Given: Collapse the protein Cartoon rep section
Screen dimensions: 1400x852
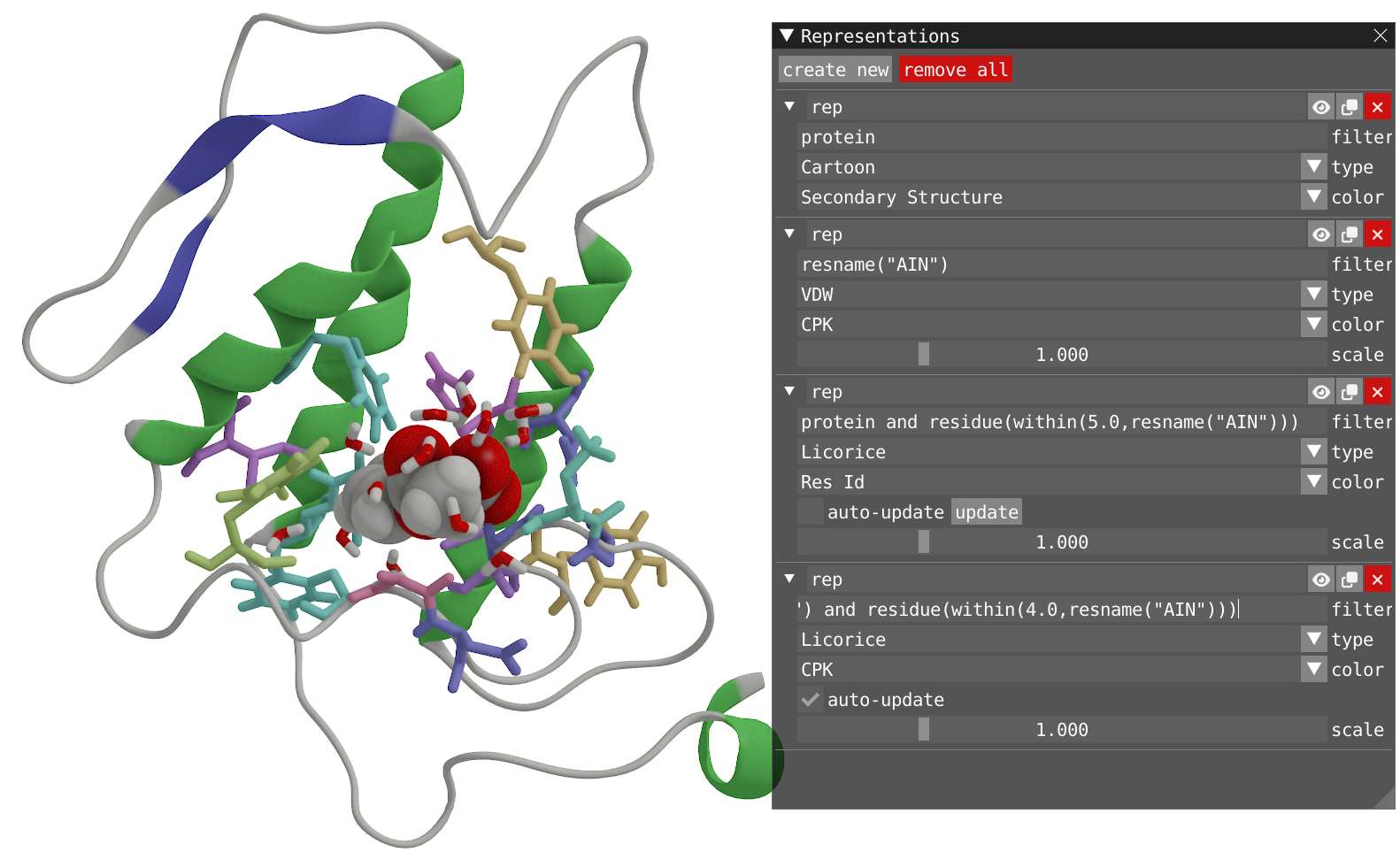Looking at the screenshot, I should tap(789, 106).
